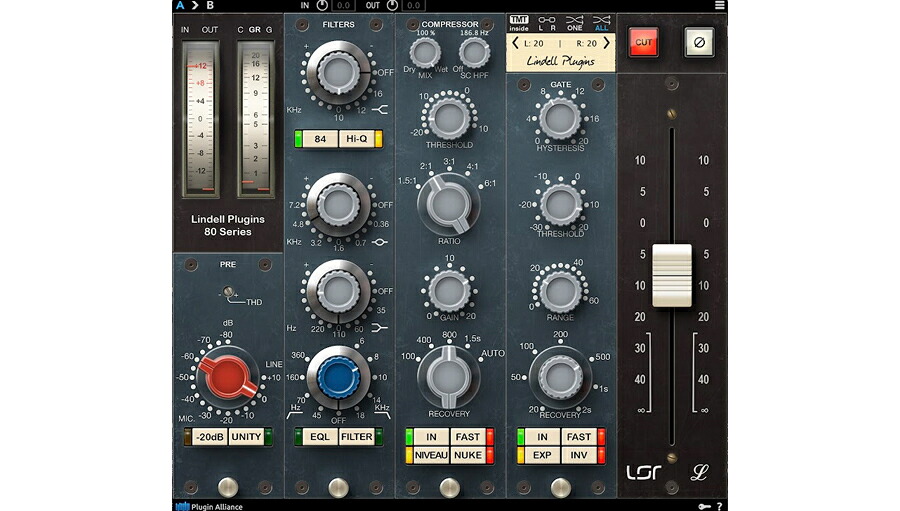
Task: Click the white output fader handle
Action: (x=672, y=275)
